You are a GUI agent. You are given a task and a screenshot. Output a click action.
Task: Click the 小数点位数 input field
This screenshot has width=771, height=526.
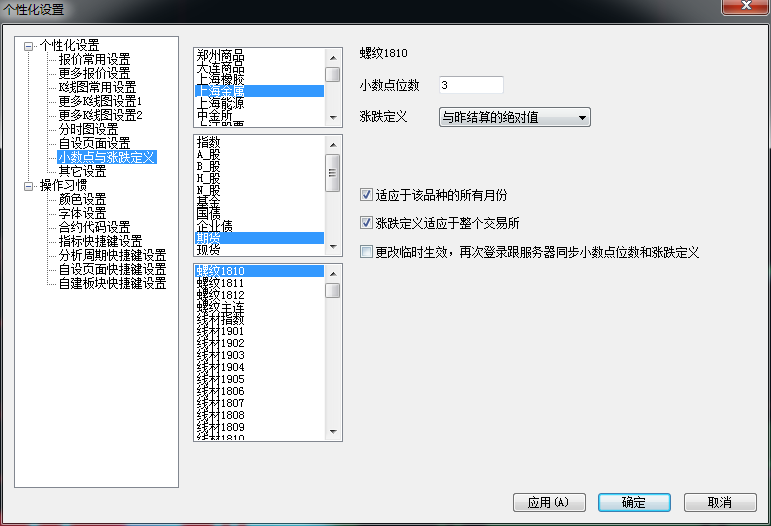tap(463, 86)
